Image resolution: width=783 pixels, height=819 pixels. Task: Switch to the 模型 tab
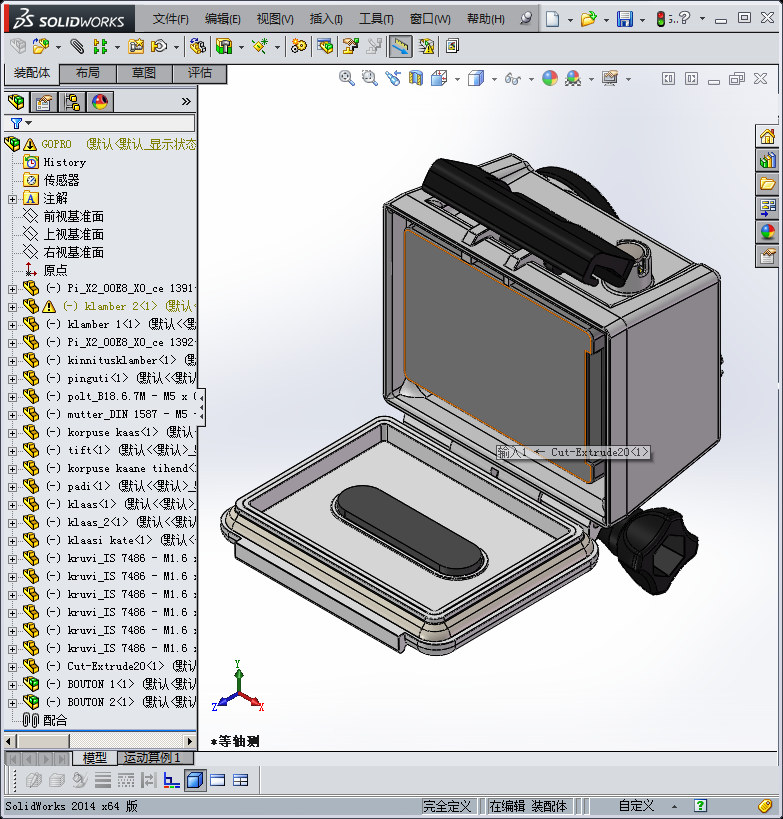[x=95, y=757]
